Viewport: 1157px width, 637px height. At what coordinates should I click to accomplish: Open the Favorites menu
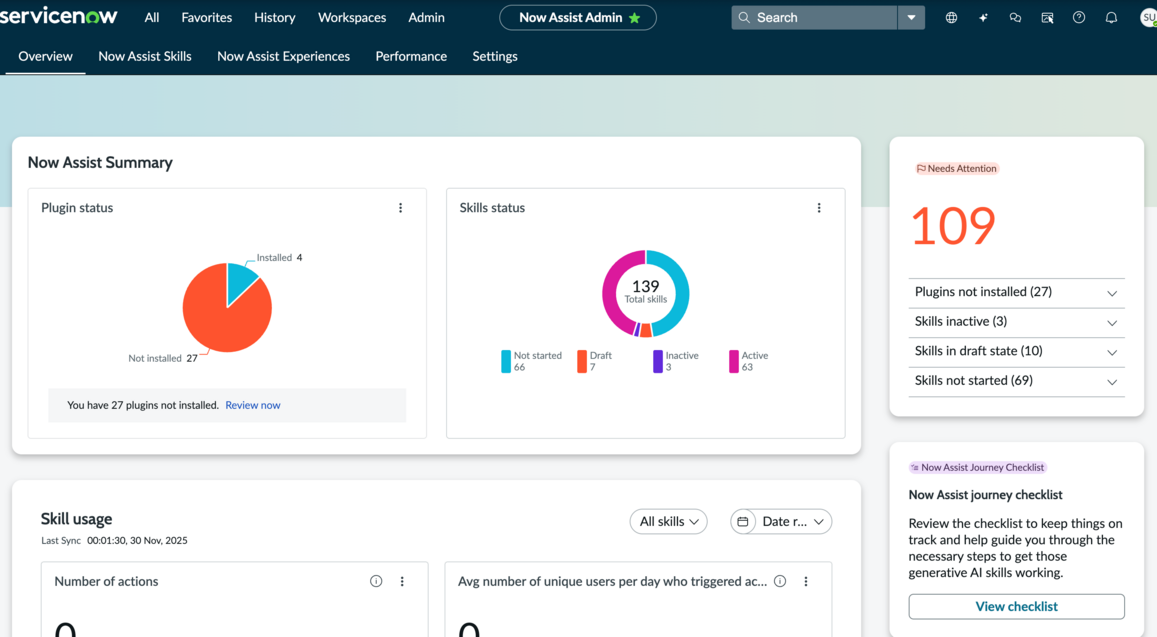coord(207,18)
